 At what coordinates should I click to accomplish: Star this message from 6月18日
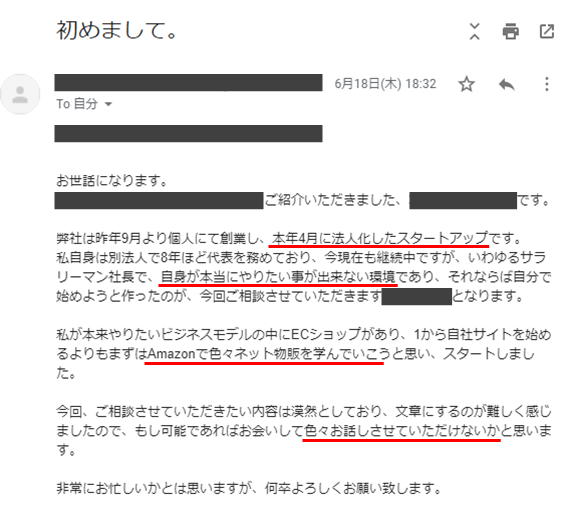(x=466, y=84)
